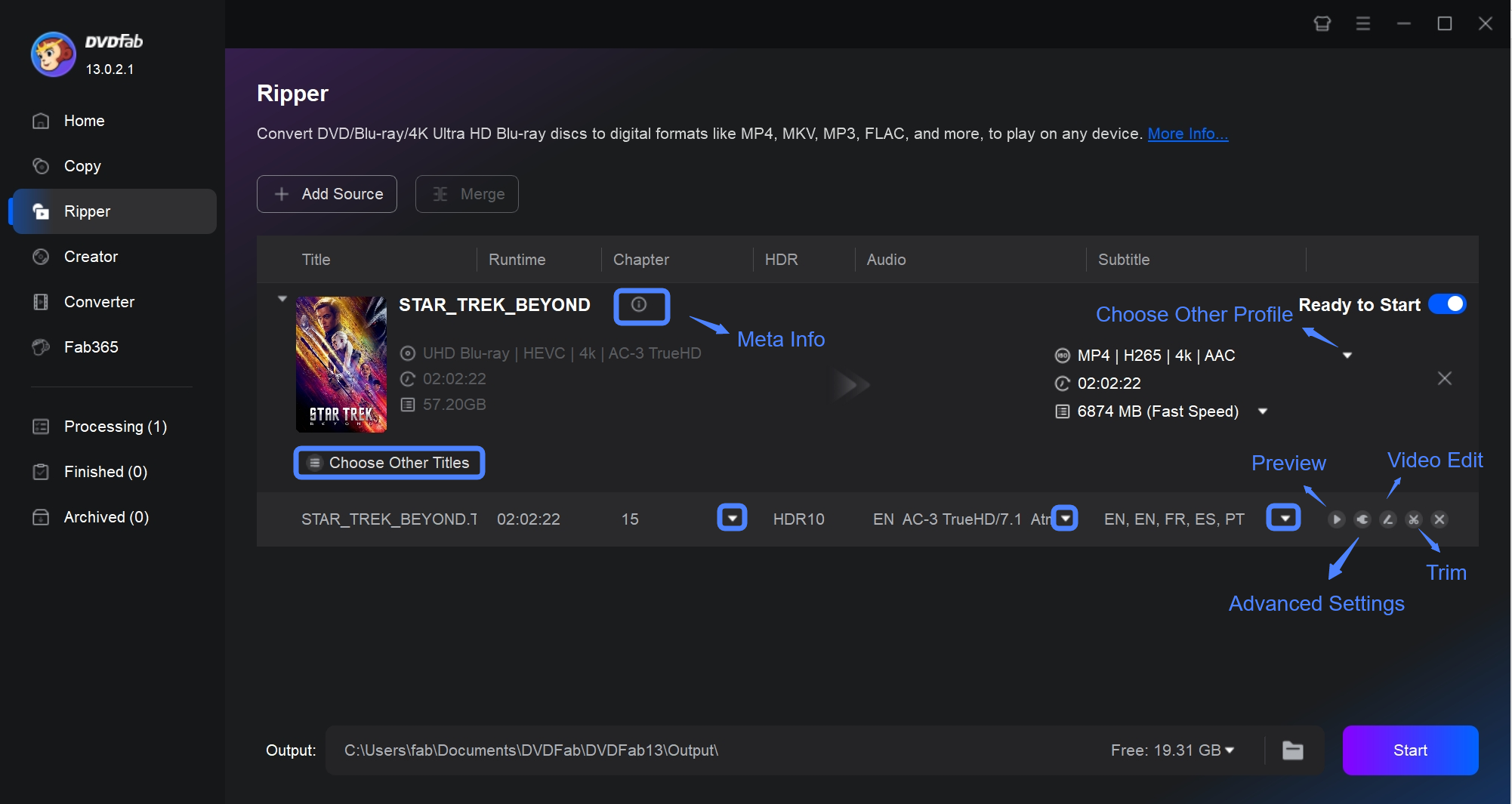Click the Audio column header
The height and width of the screenshot is (804, 1512).
click(887, 260)
